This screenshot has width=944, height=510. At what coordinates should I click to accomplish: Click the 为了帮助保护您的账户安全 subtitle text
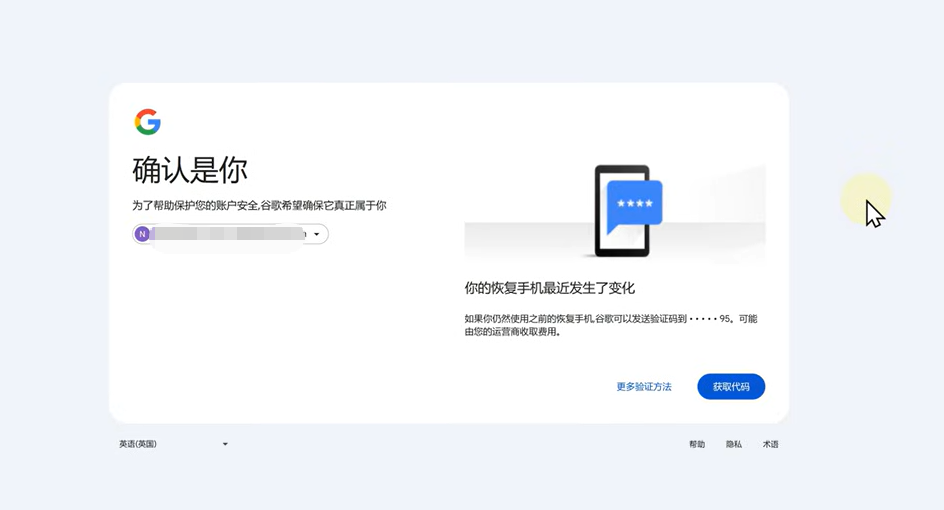259,205
